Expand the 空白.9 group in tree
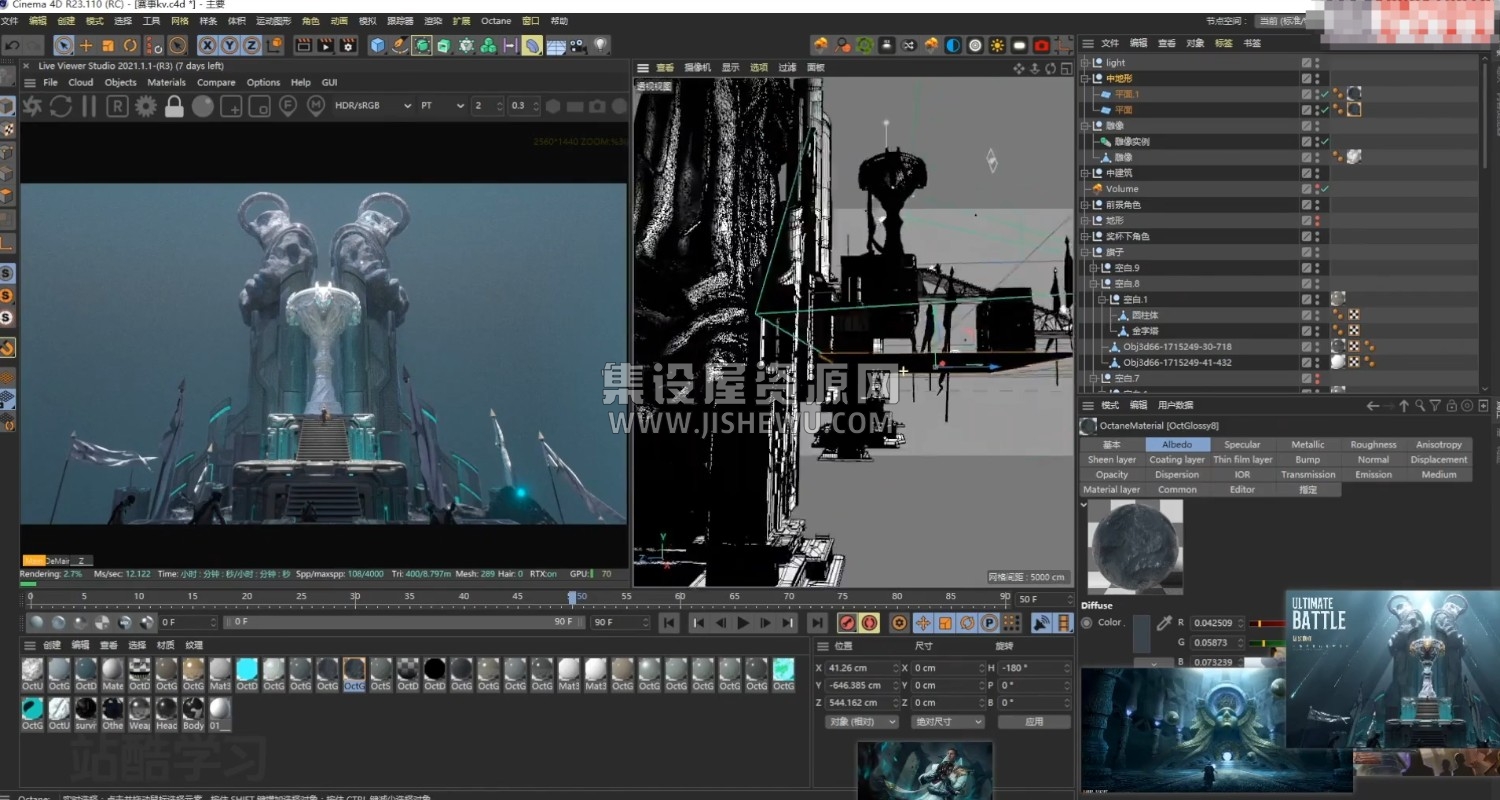This screenshot has width=1500, height=800. (1093, 268)
